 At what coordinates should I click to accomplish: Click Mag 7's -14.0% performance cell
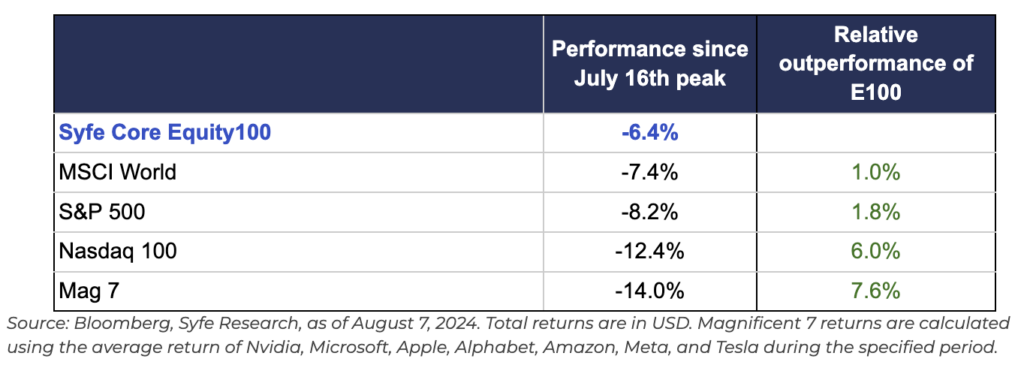coord(650,291)
